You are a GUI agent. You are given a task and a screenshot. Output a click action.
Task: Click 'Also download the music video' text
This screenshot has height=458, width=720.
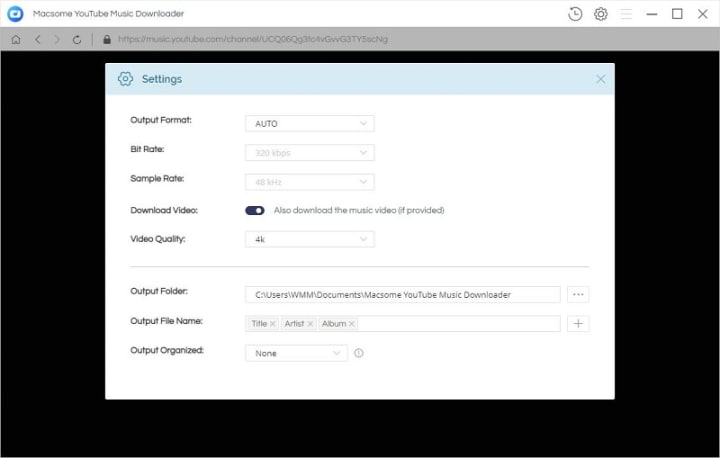coord(359,210)
